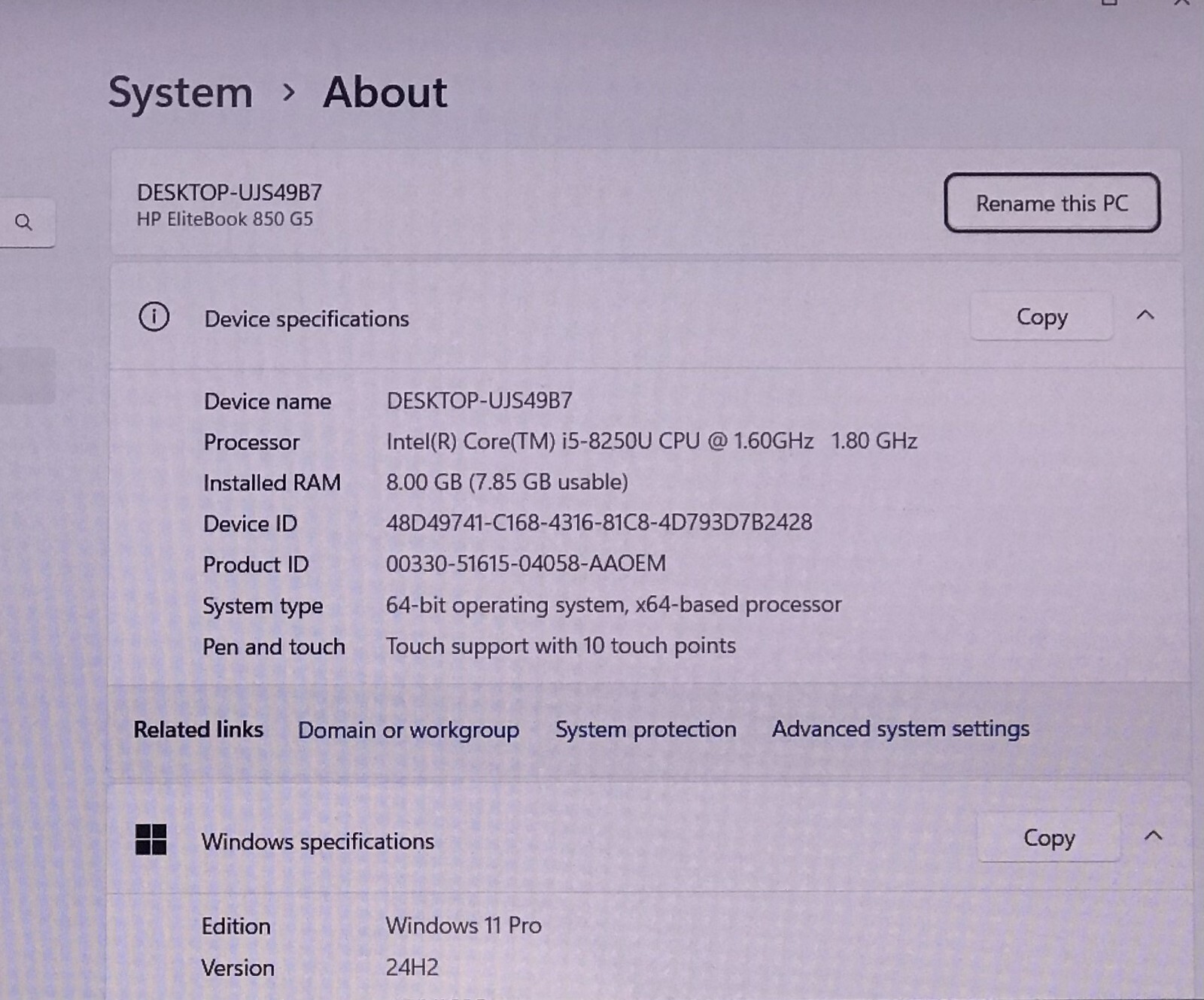Select Version value 24H2
The width and height of the screenshot is (1204, 1000).
(x=412, y=967)
